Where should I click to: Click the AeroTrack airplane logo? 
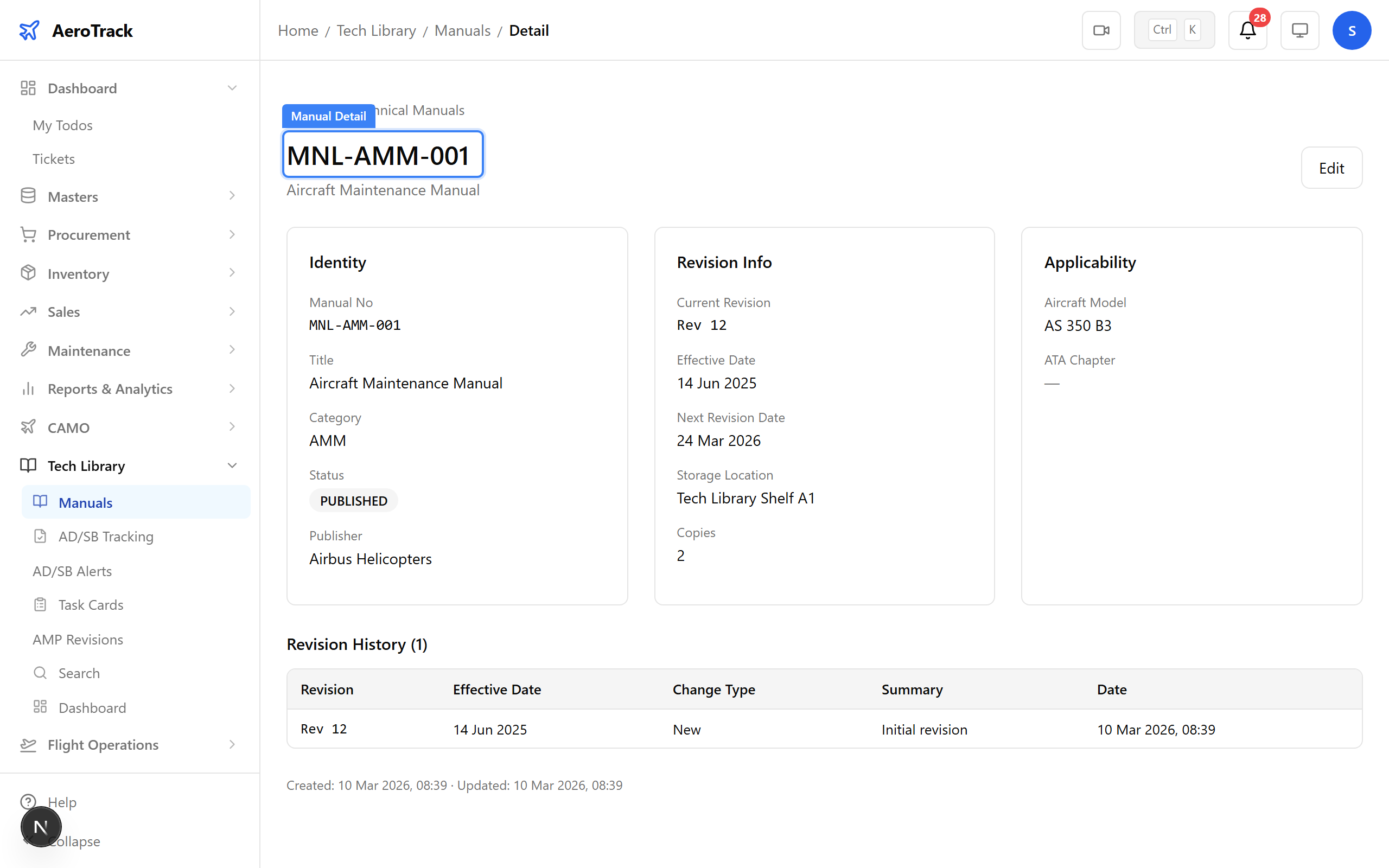[x=29, y=30]
